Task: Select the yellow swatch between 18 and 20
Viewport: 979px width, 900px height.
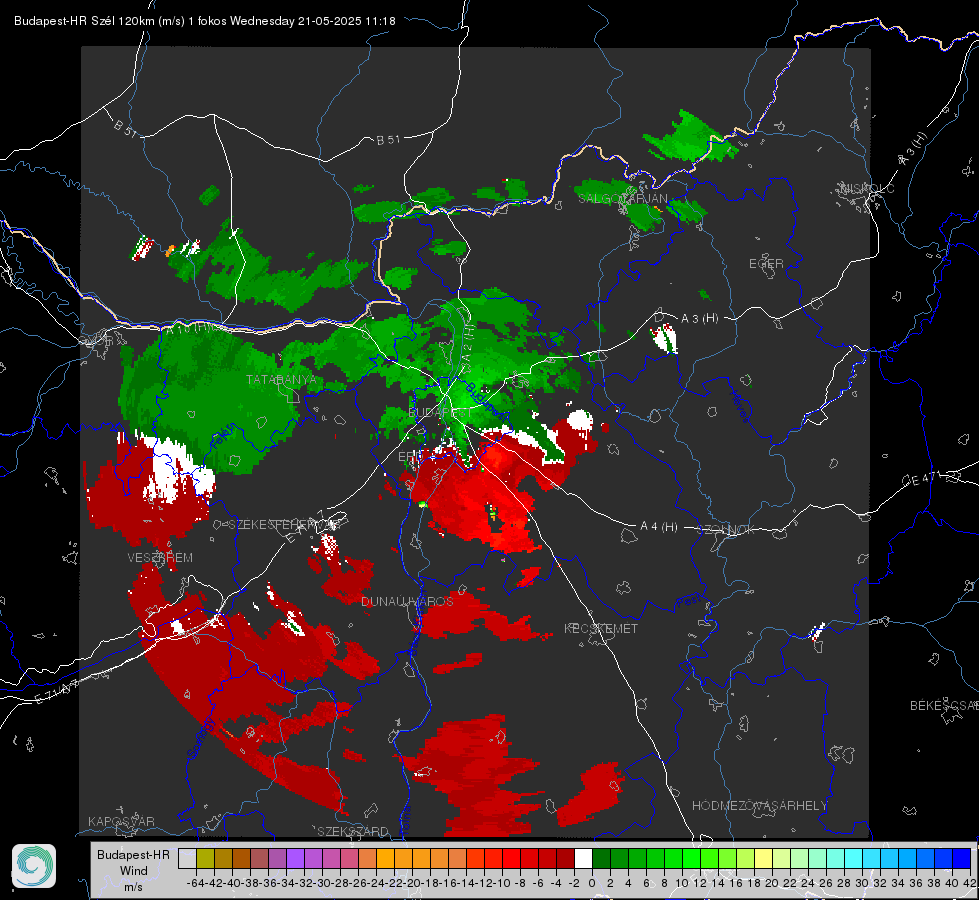Action: (764, 858)
